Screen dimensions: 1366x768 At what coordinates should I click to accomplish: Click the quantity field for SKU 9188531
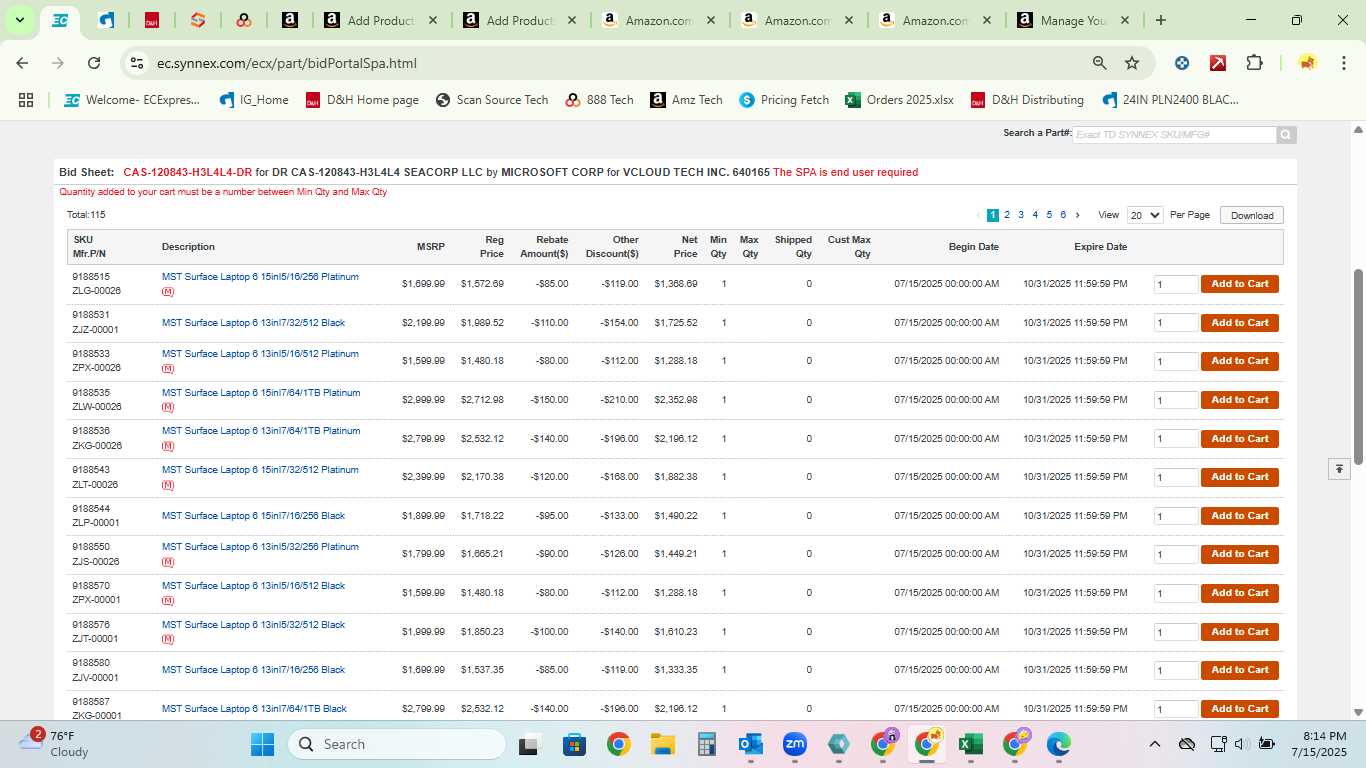pos(1176,323)
